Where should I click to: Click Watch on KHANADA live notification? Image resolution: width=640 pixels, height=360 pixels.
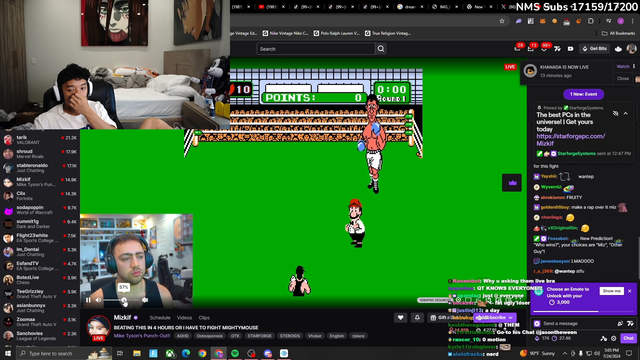pyautogui.click(x=622, y=67)
